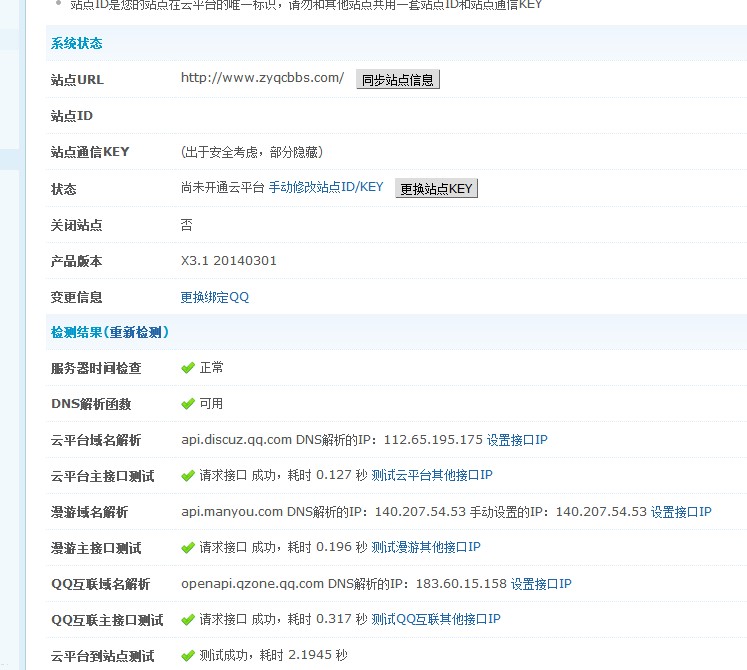Click the green check icon beside 正常
The image size is (747, 670).
click(188, 368)
